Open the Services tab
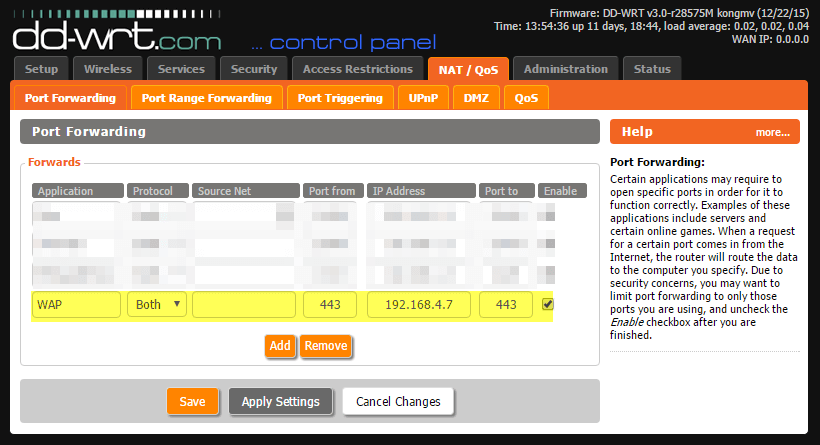Screen dimensions: 820x445 (x=181, y=69)
